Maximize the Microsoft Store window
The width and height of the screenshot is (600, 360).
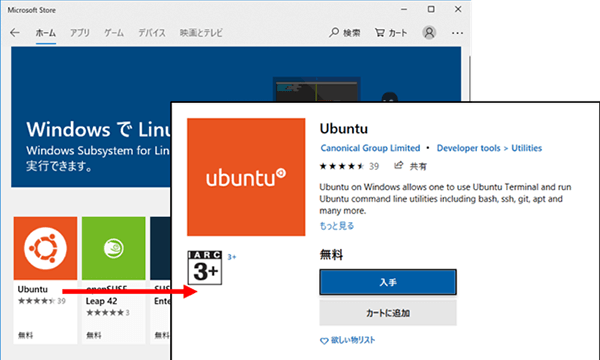pos(431,9)
